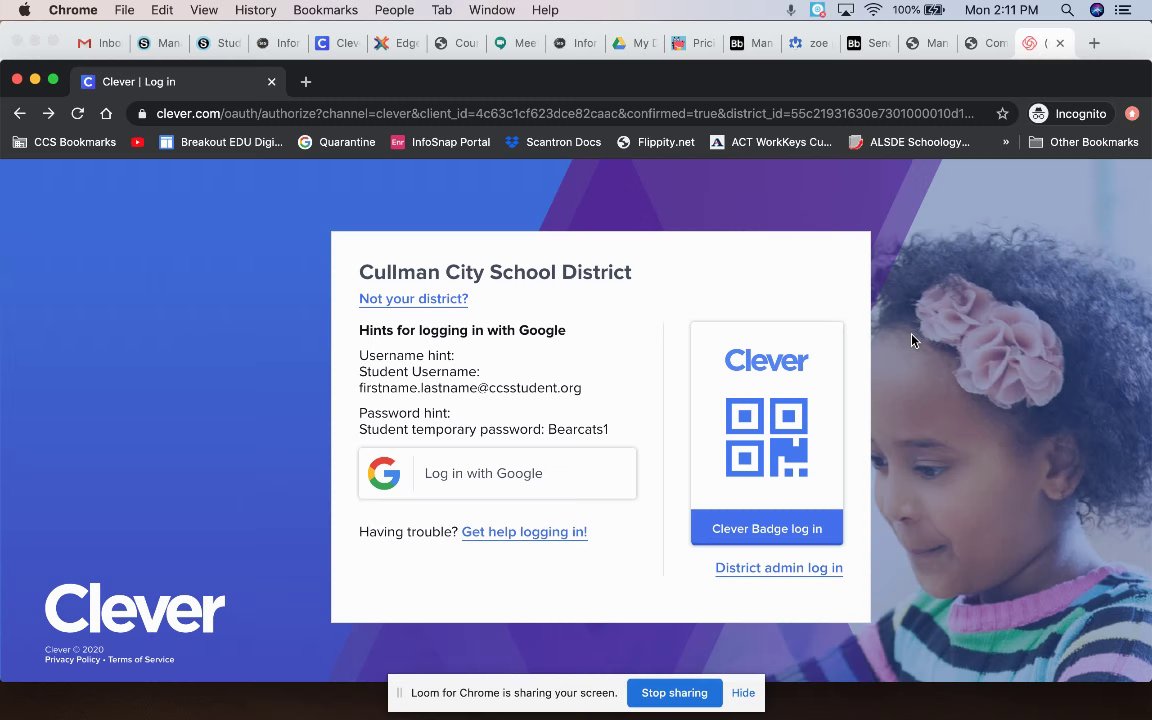This screenshot has height=720, width=1152.
Task: Click the browser forward arrow
Action: [48, 113]
